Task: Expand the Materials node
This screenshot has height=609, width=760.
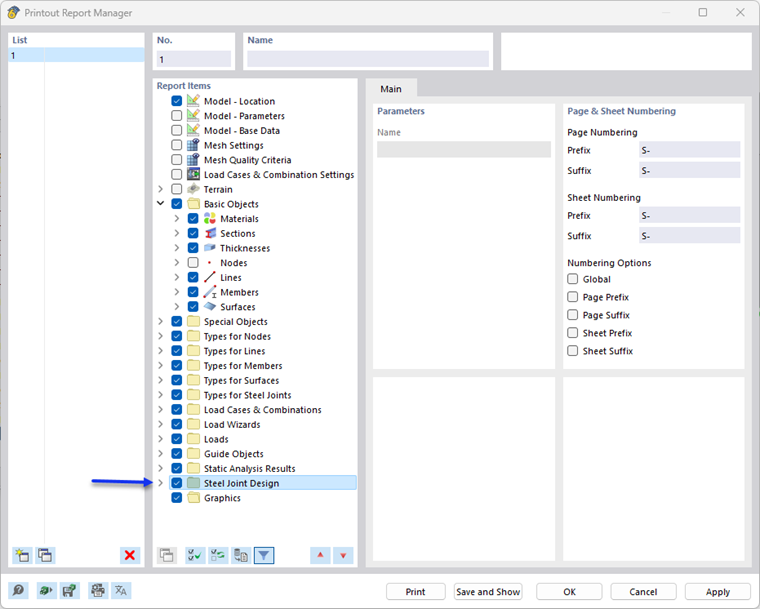Action: point(177,219)
